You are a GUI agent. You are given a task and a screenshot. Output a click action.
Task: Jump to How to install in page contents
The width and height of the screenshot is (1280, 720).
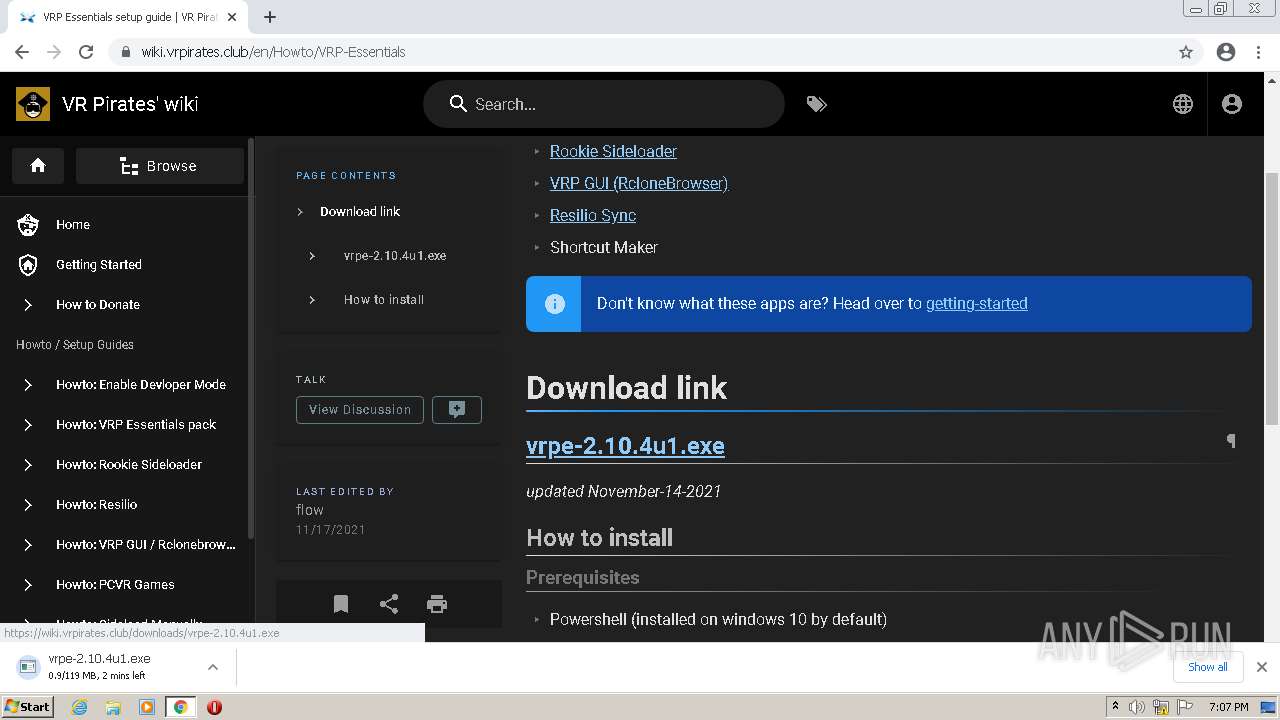tap(384, 300)
